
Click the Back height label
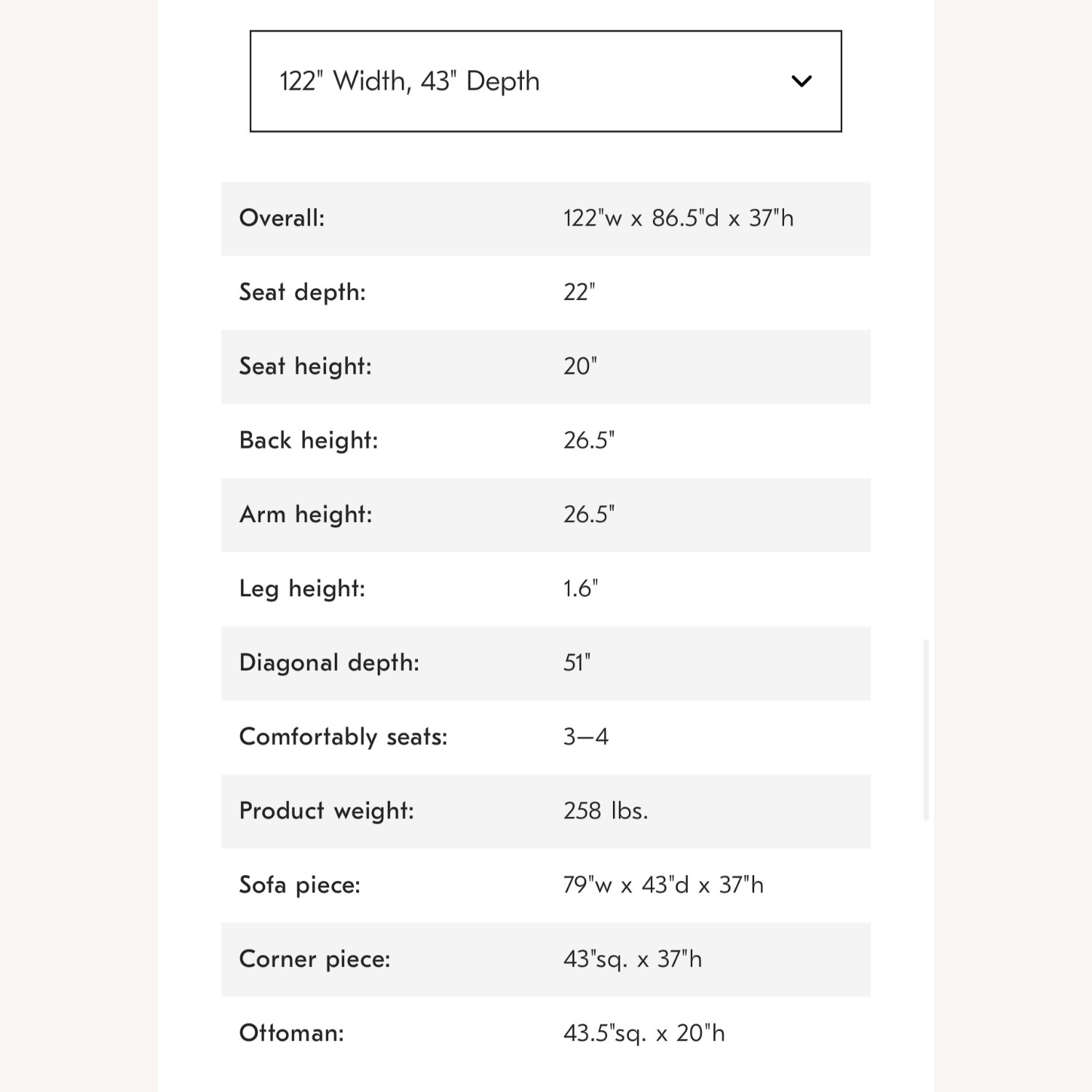coord(309,440)
